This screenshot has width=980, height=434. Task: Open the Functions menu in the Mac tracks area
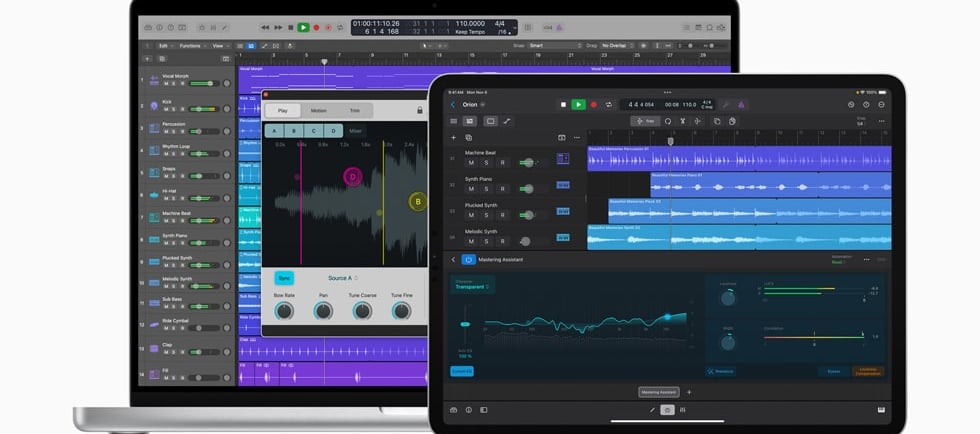click(x=192, y=46)
